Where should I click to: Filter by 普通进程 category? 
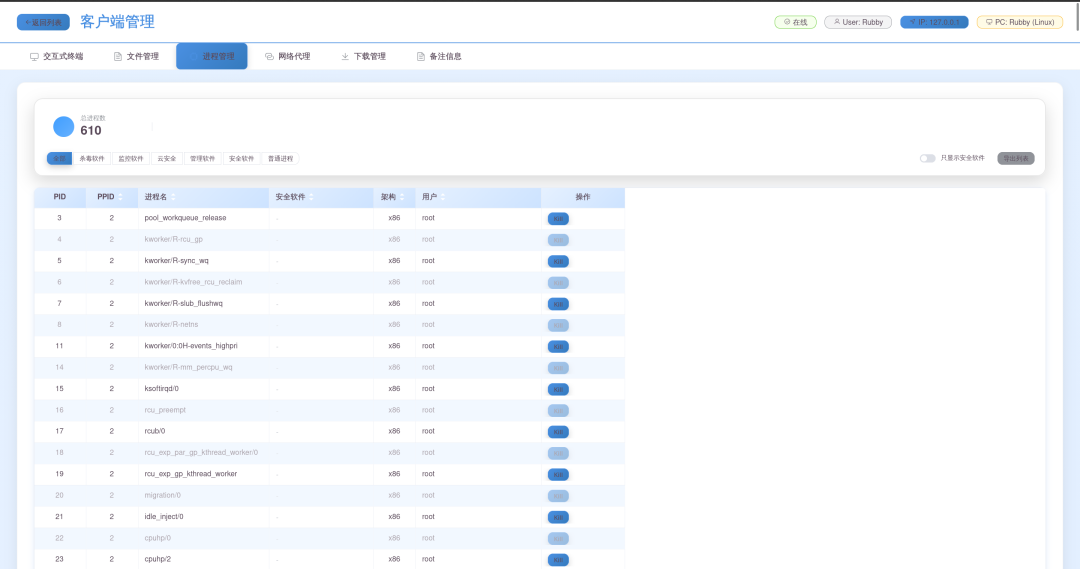pos(280,158)
